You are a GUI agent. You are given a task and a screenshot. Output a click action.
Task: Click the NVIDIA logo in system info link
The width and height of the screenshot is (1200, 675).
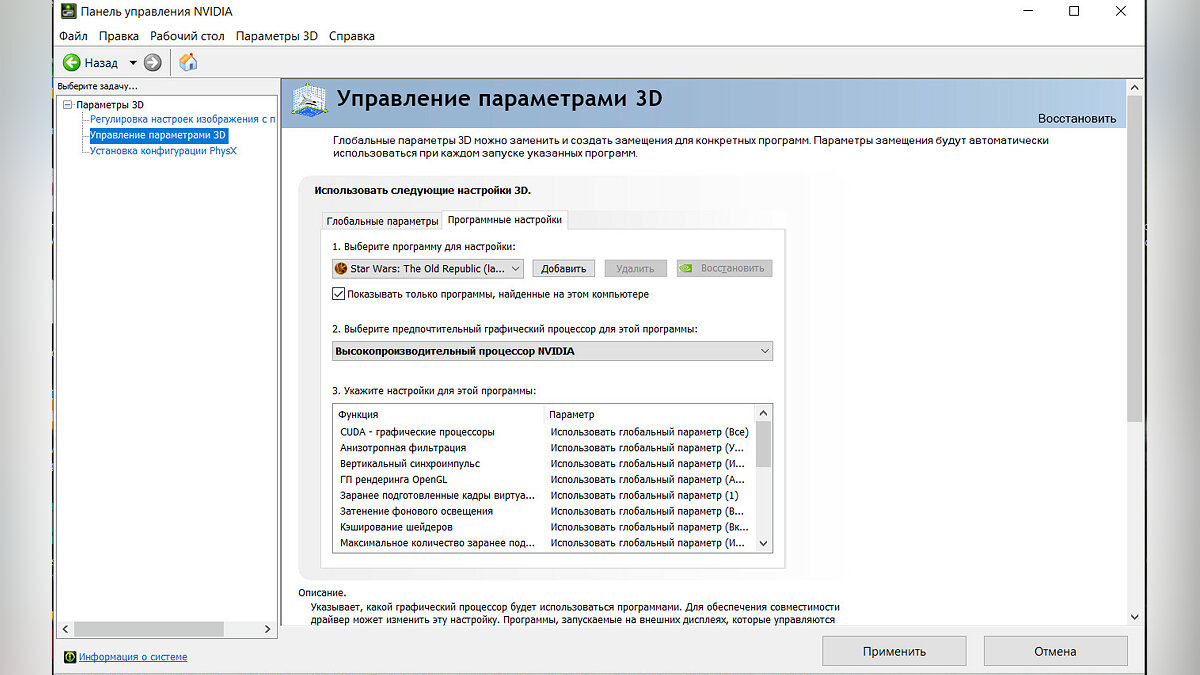click(69, 657)
